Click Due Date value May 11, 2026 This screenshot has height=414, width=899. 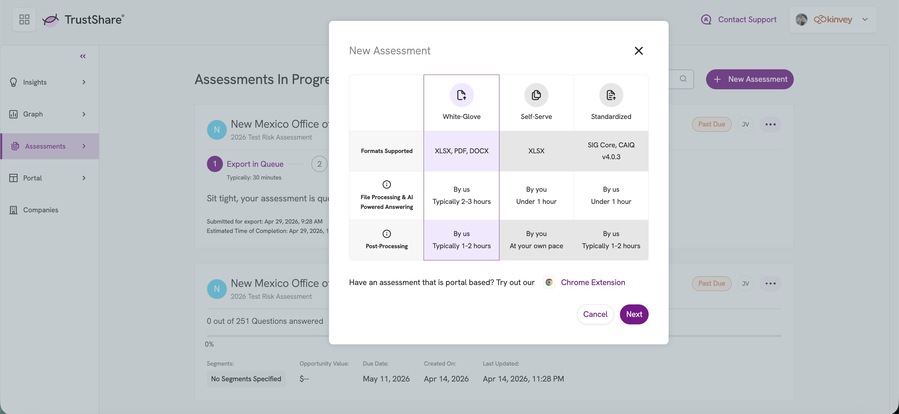(x=386, y=378)
